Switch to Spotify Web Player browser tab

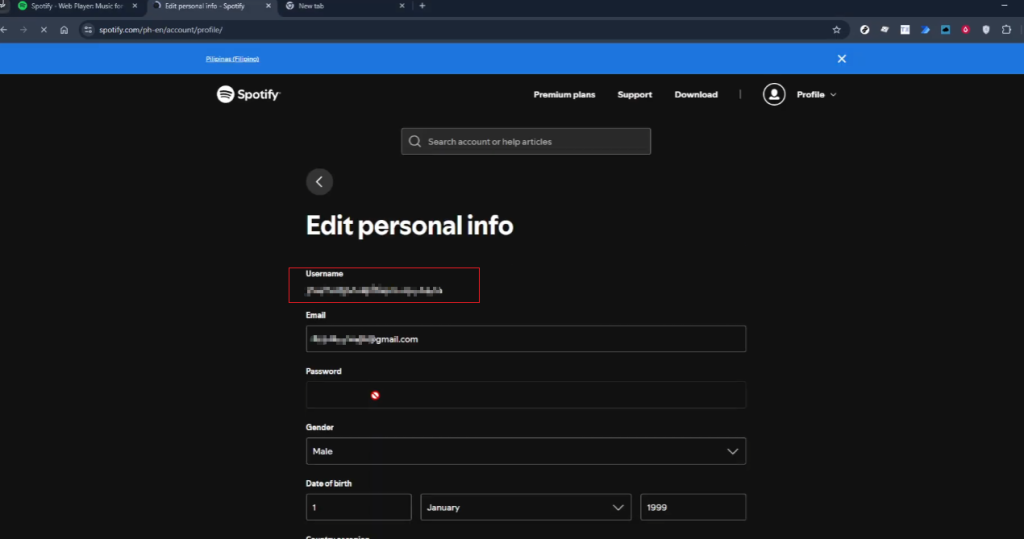coord(77,6)
